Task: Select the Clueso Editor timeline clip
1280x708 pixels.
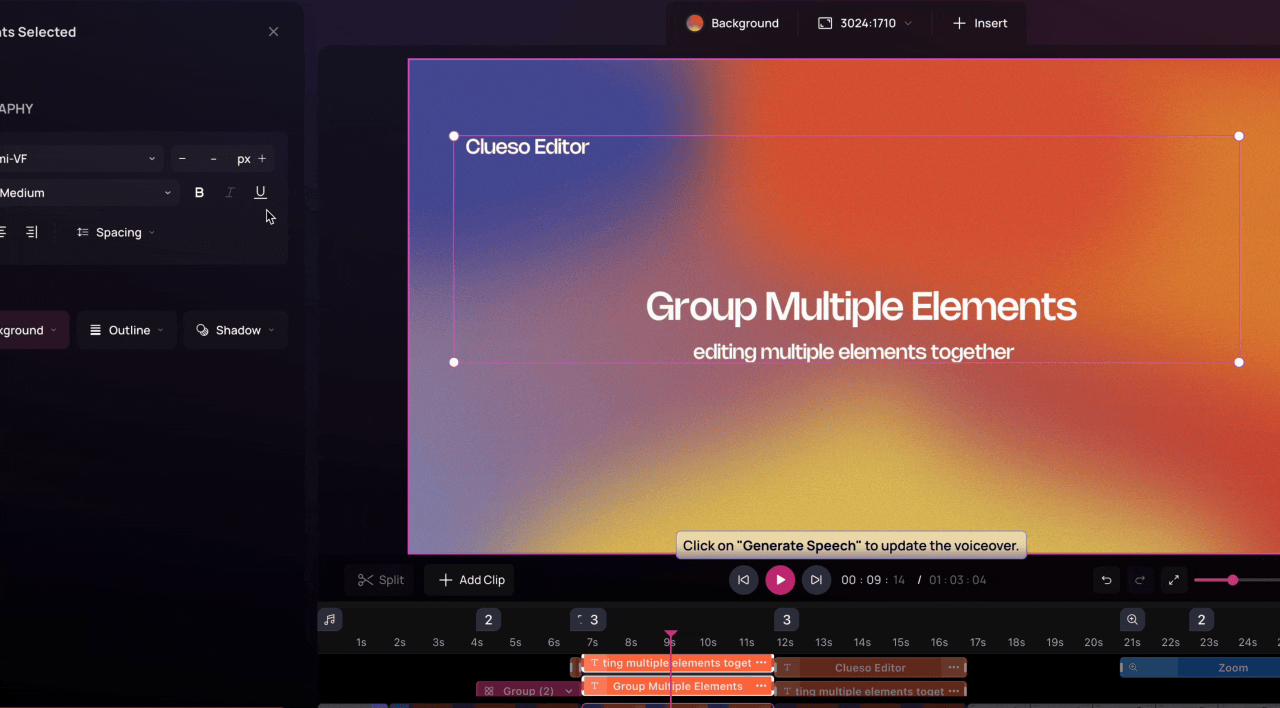Action: pyautogui.click(x=870, y=667)
